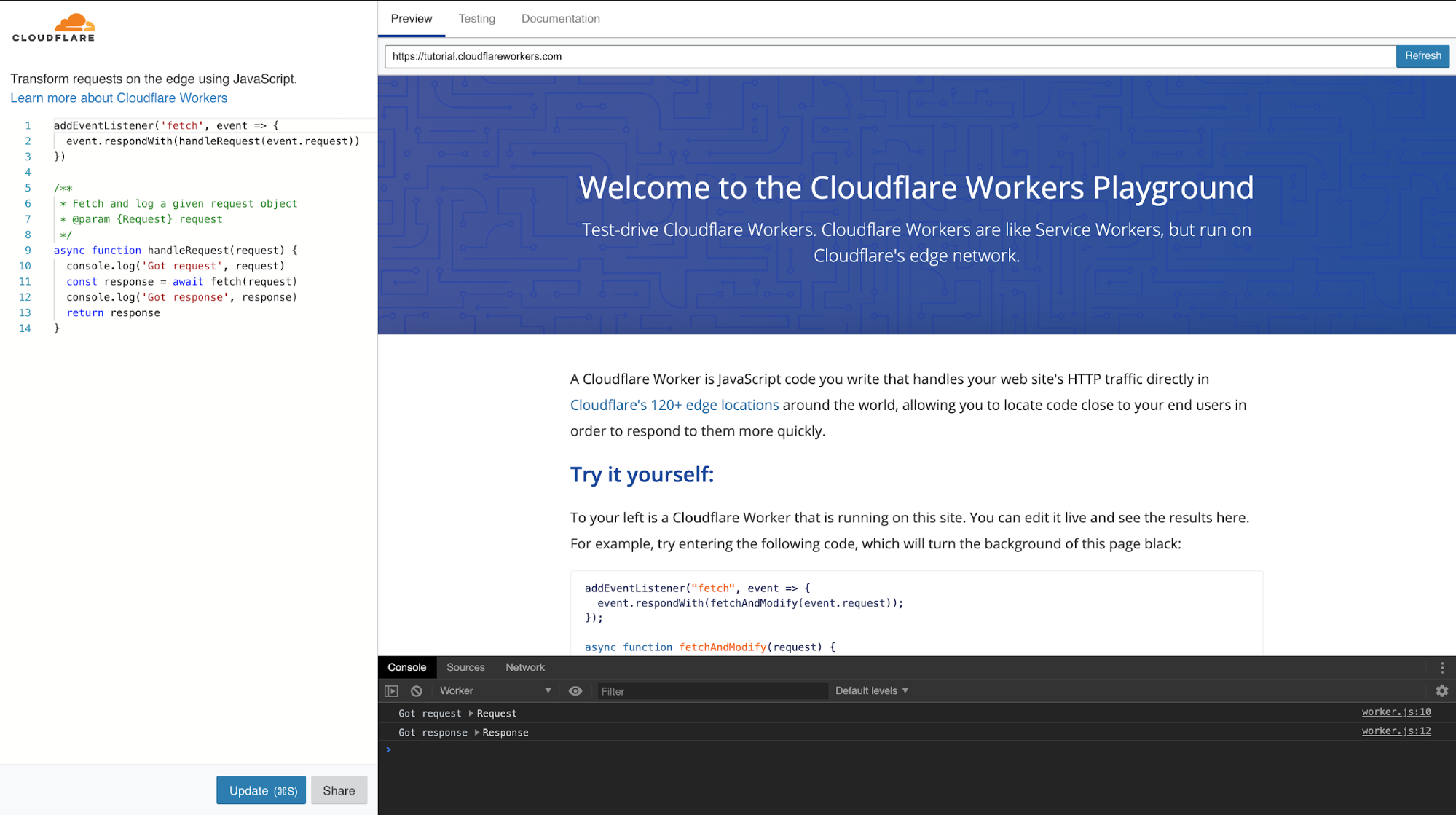Select the Console devtools tab
Screen dimensions: 1456x815
406,668
